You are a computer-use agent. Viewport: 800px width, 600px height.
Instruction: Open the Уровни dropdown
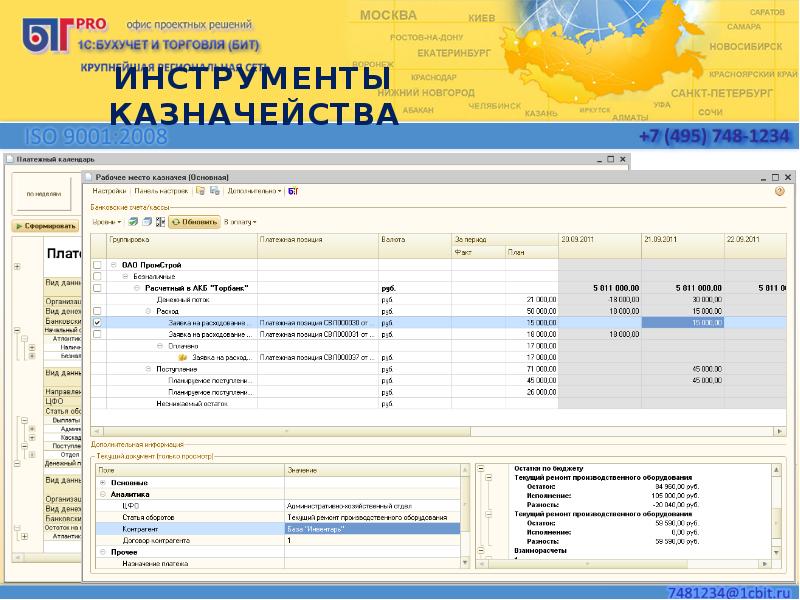pos(107,222)
